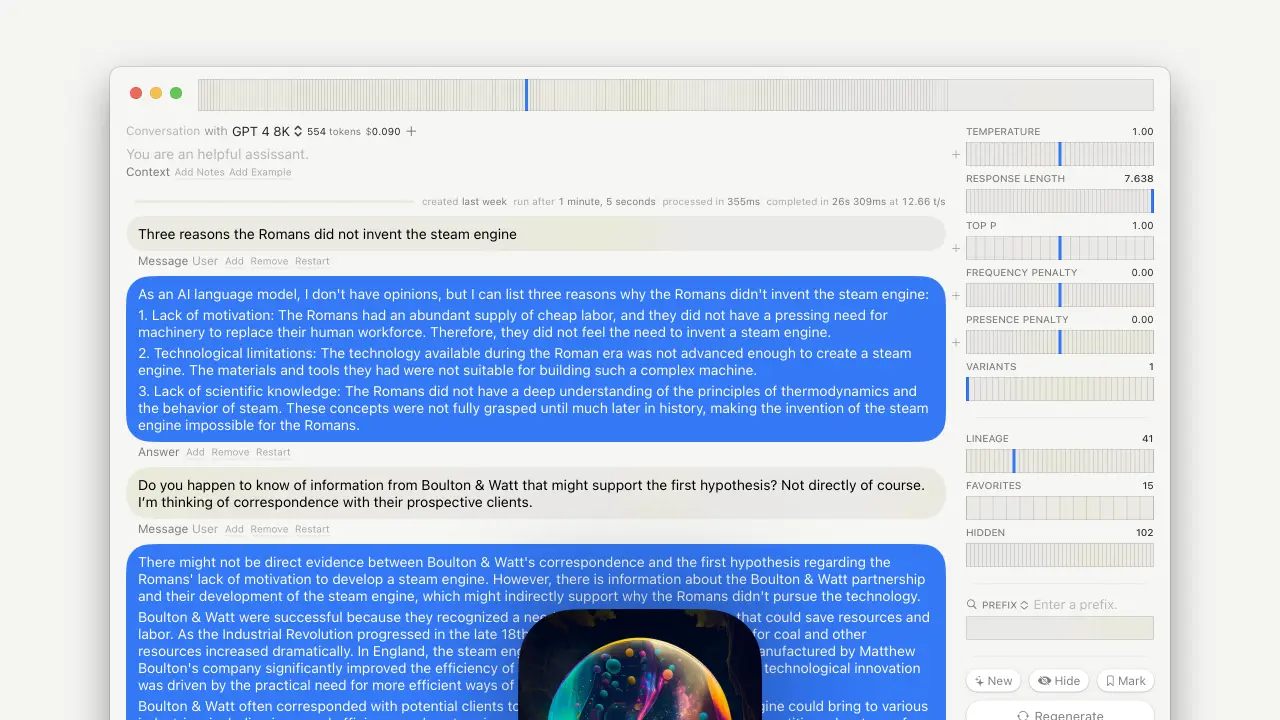Click the Mark bookmark button

(1125, 681)
